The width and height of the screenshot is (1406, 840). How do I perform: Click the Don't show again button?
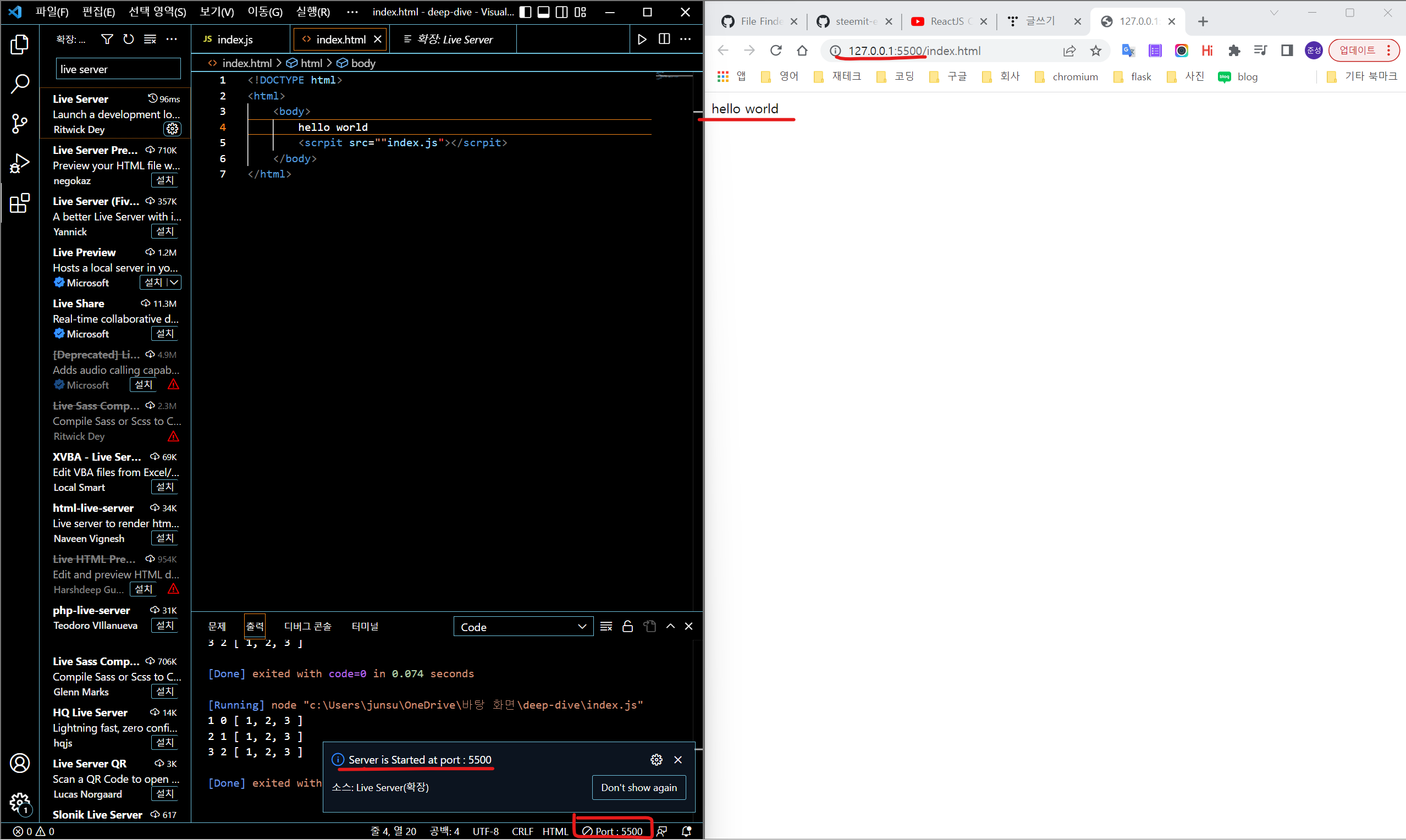pyautogui.click(x=638, y=787)
